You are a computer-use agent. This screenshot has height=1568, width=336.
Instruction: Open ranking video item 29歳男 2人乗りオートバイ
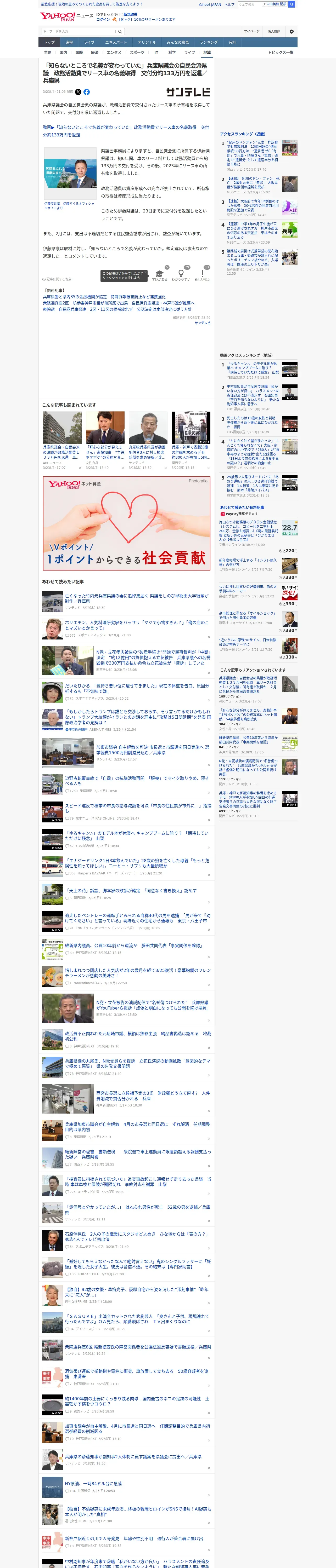click(253, 483)
